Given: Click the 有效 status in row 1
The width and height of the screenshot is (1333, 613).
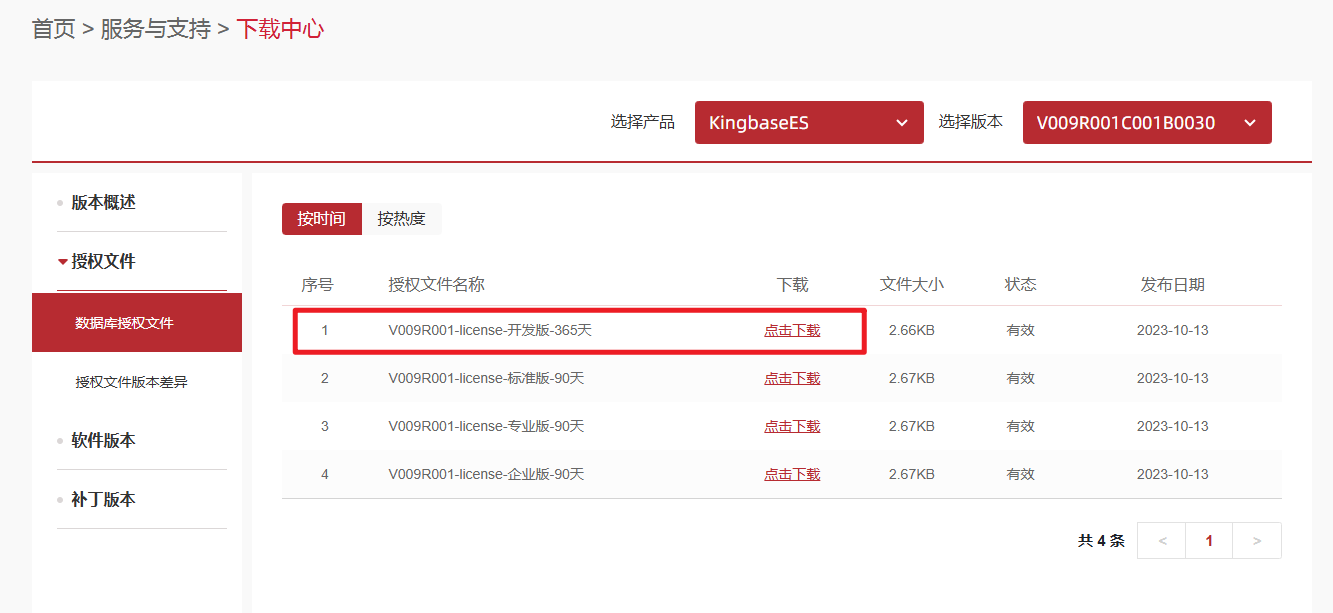Looking at the screenshot, I should tap(1020, 330).
